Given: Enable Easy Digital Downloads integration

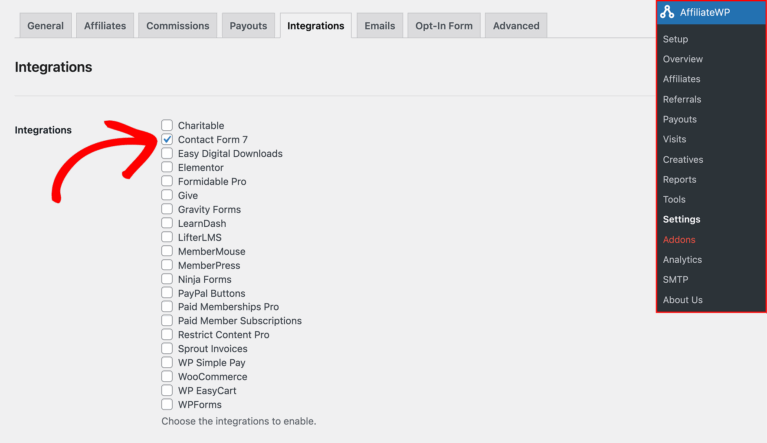Looking at the screenshot, I should (x=167, y=153).
